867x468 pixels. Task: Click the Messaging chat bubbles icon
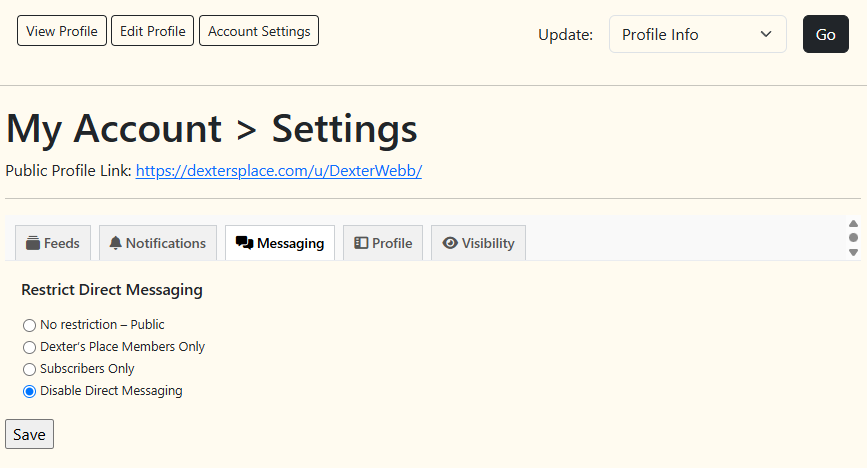point(244,243)
